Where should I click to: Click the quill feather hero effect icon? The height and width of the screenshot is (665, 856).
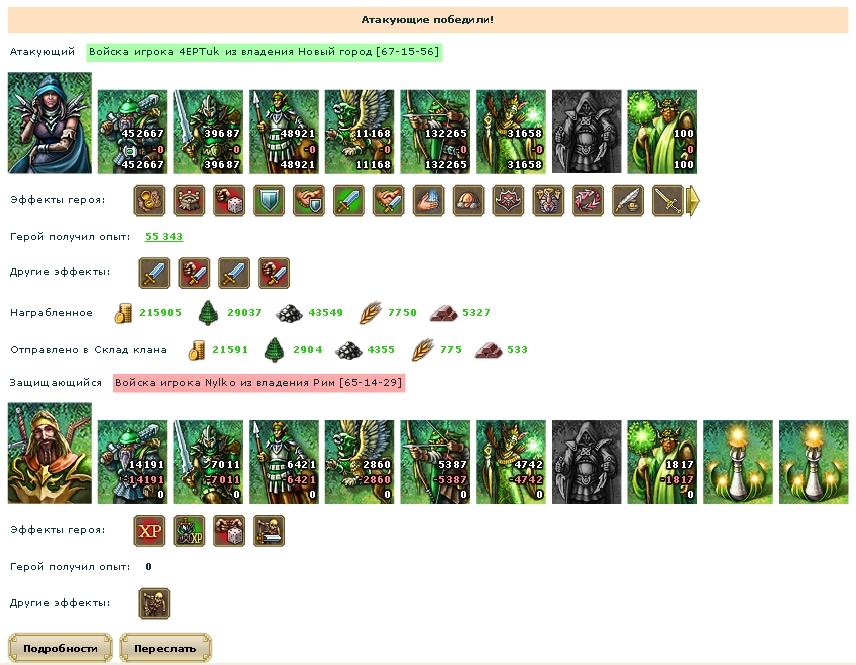pos(628,201)
